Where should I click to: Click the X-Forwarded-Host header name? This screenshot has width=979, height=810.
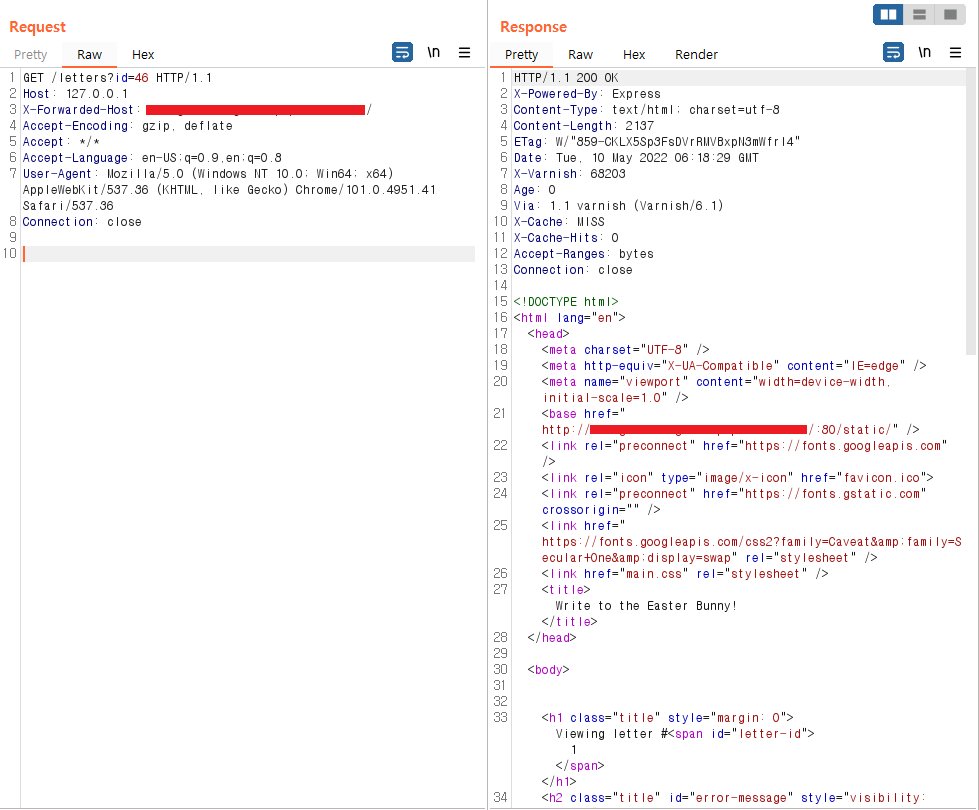point(78,110)
